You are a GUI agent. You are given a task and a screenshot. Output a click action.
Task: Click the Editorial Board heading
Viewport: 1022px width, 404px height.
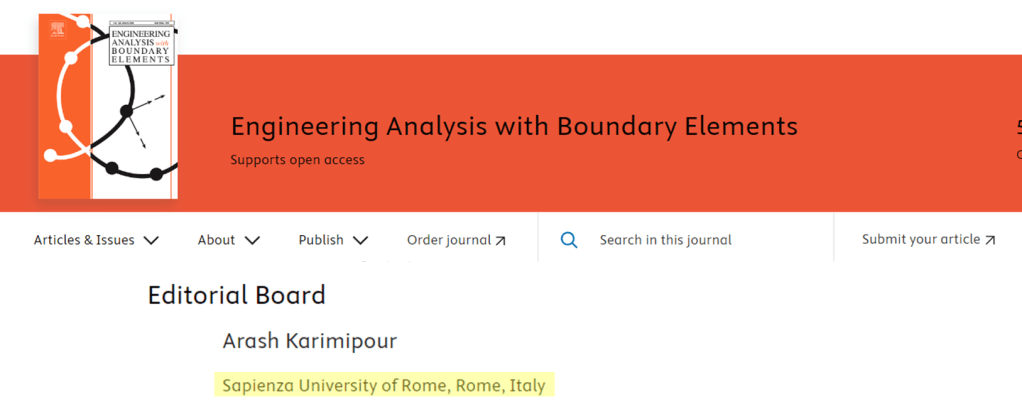tap(237, 296)
